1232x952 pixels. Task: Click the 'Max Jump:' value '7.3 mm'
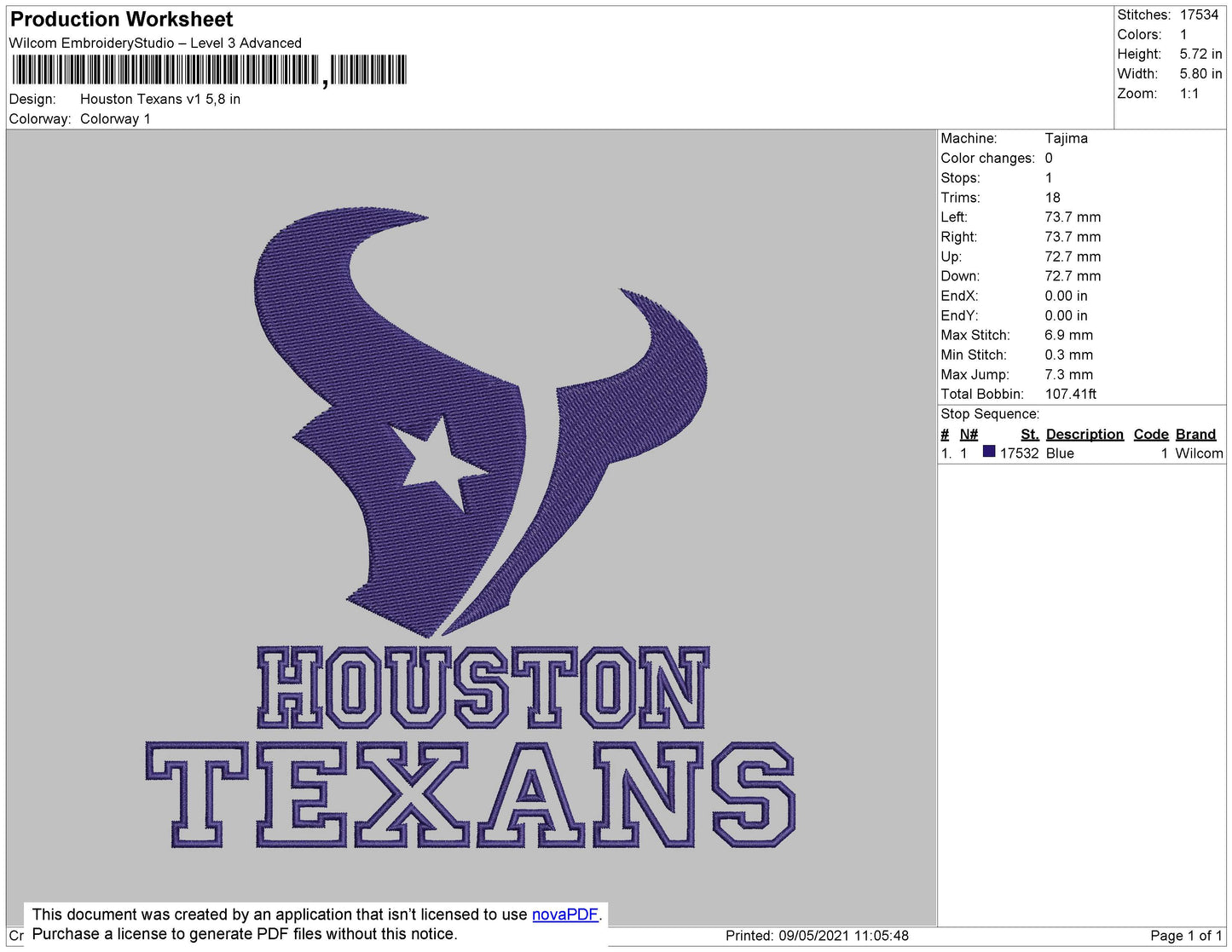coord(1069,374)
